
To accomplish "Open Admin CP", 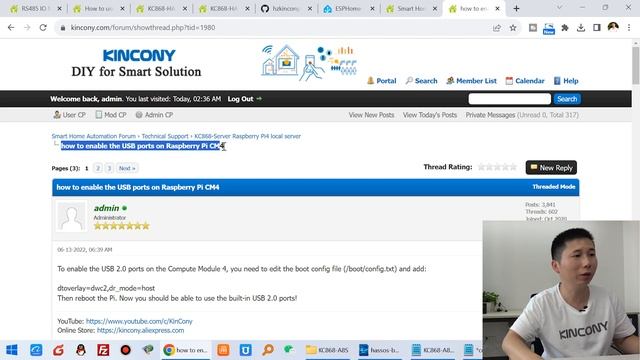I will pyautogui.click(x=154, y=115).
